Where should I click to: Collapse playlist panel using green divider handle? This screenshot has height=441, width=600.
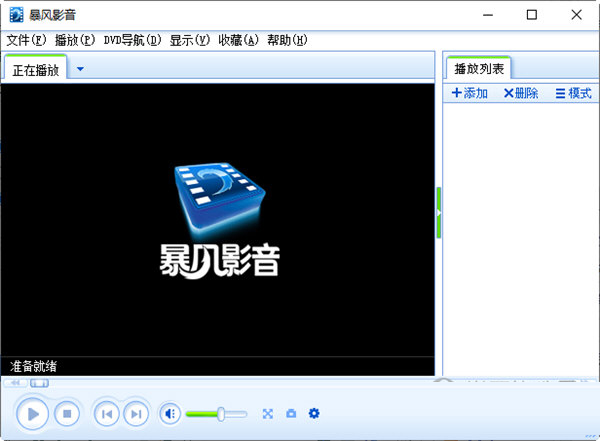point(438,212)
